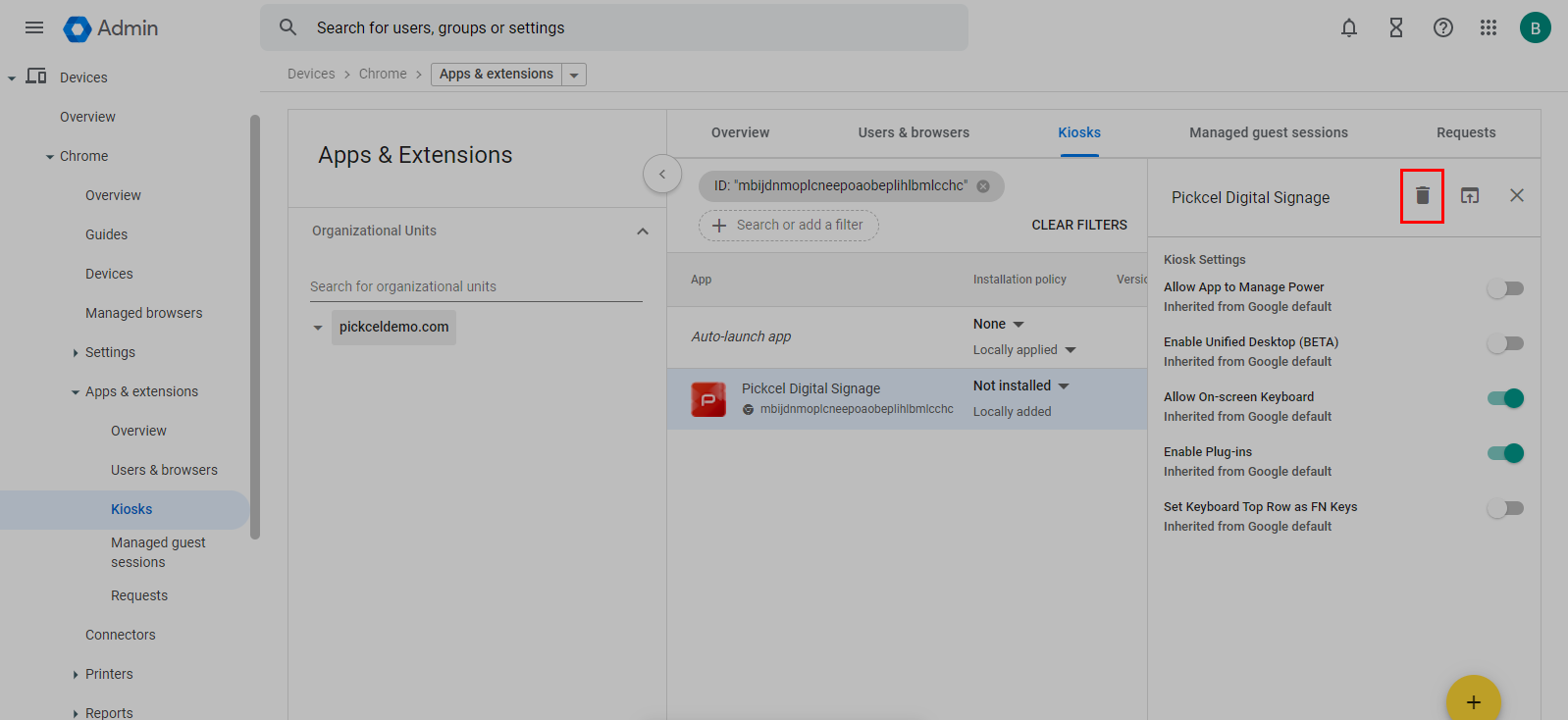1568x720 pixels.
Task: Expand Printers in the sidebar
Action: pyautogui.click(x=76, y=675)
